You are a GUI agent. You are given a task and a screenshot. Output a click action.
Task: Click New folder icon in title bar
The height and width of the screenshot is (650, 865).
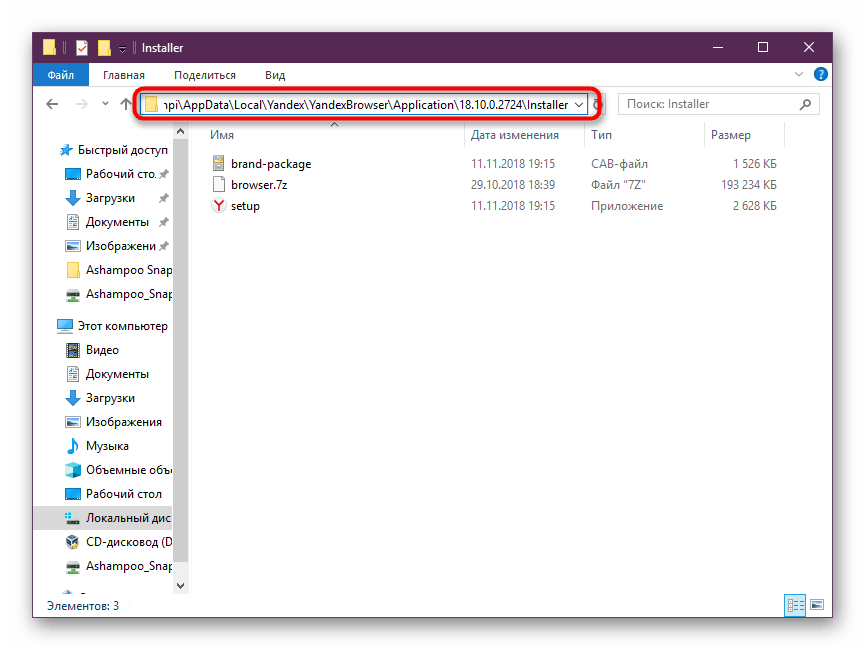[104, 48]
